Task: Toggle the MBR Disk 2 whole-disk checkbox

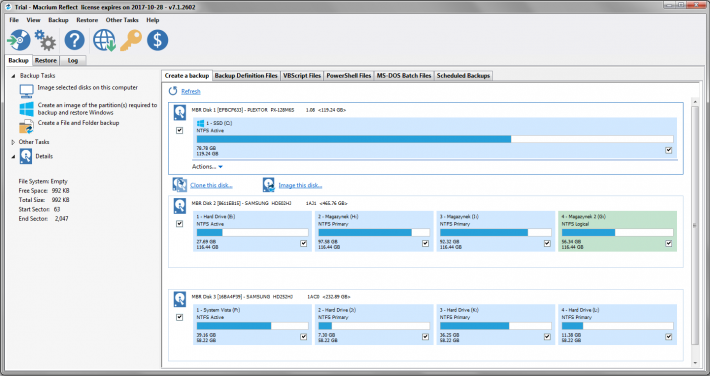Action: (179, 224)
